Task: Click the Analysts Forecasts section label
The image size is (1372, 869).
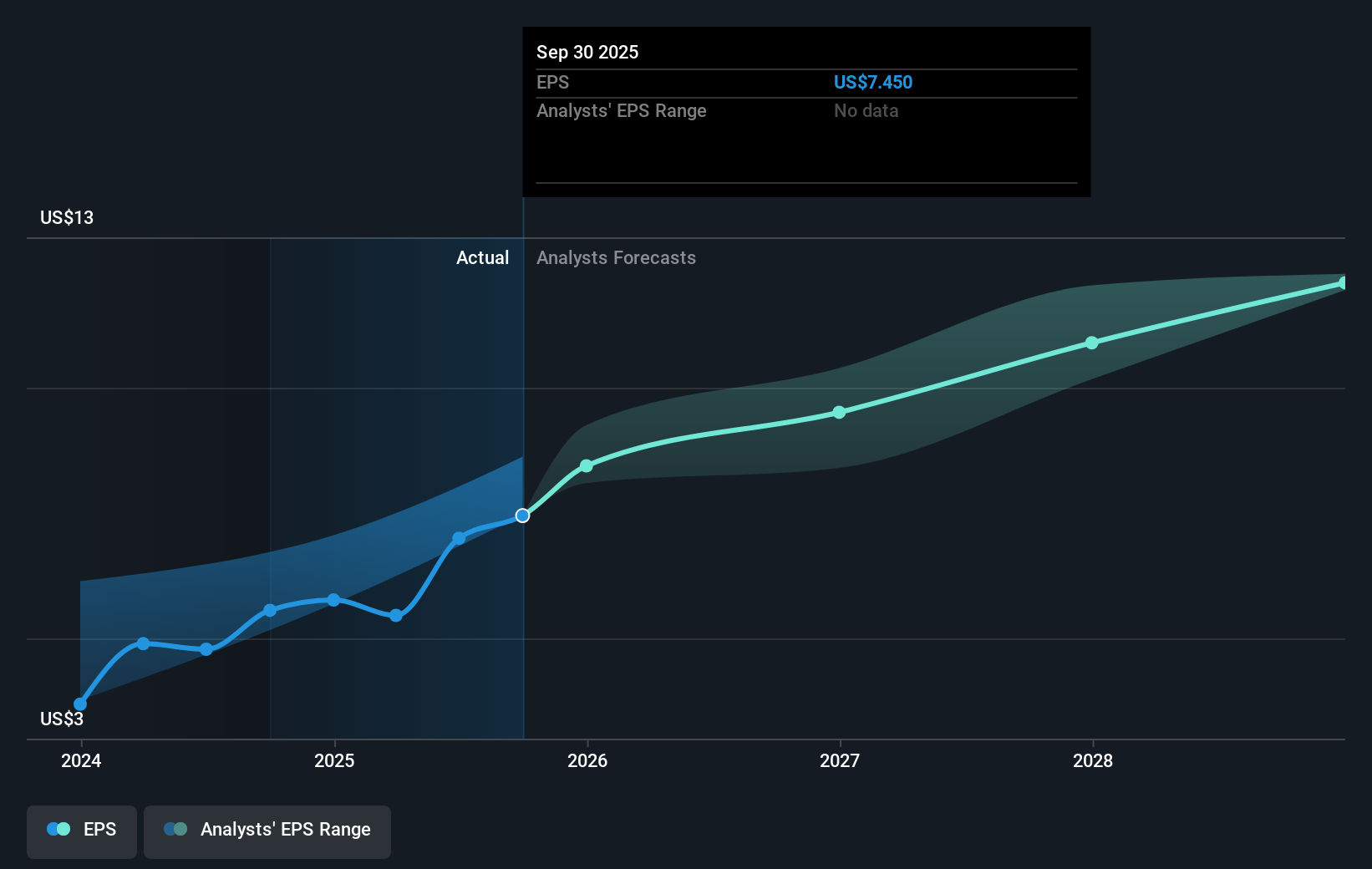Action: click(x=616, y=257)
